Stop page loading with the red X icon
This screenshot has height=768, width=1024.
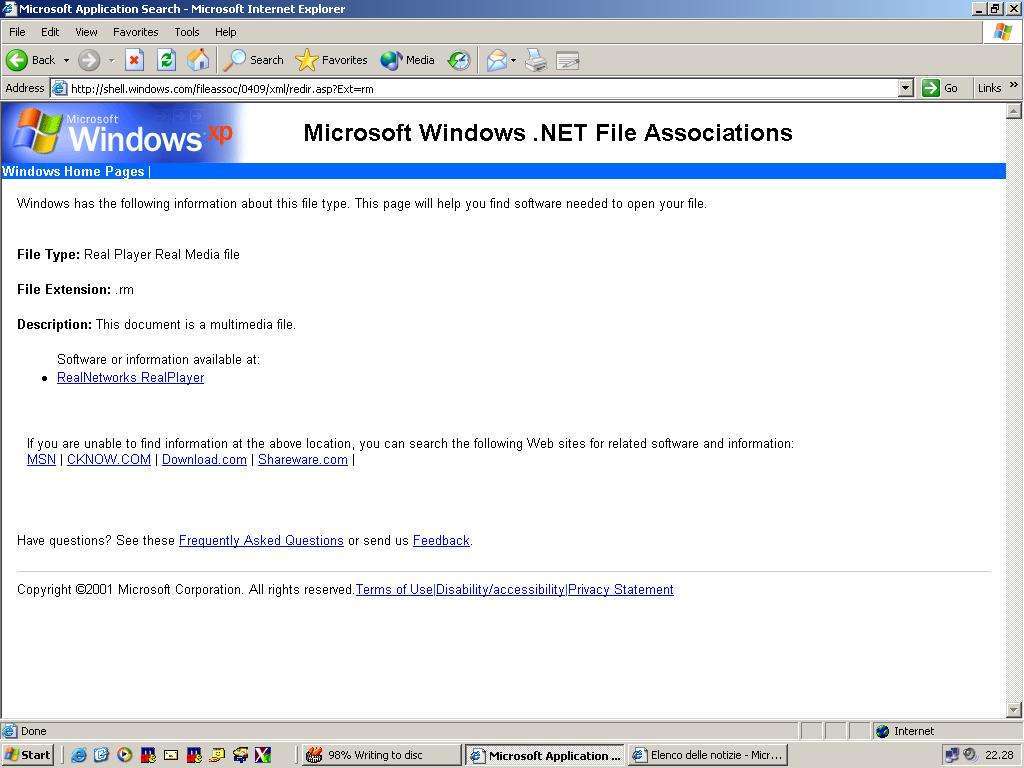134,60
